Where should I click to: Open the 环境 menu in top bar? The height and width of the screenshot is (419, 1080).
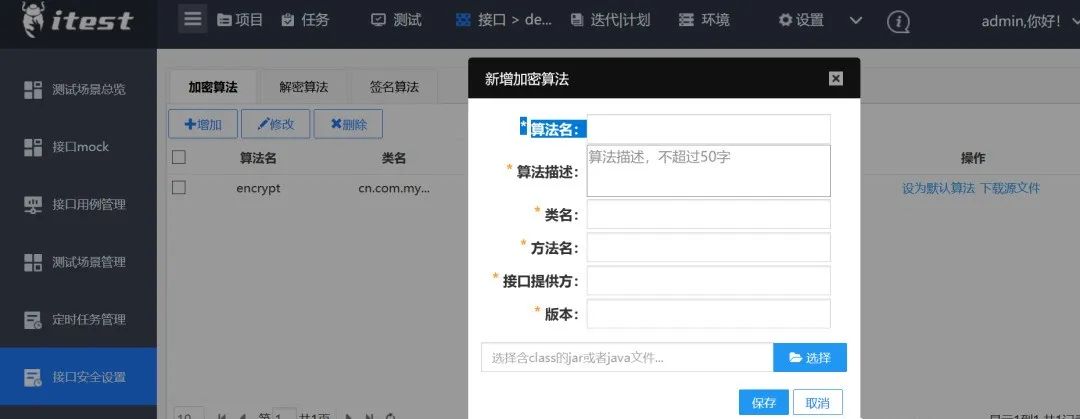(x=704, y=20)
